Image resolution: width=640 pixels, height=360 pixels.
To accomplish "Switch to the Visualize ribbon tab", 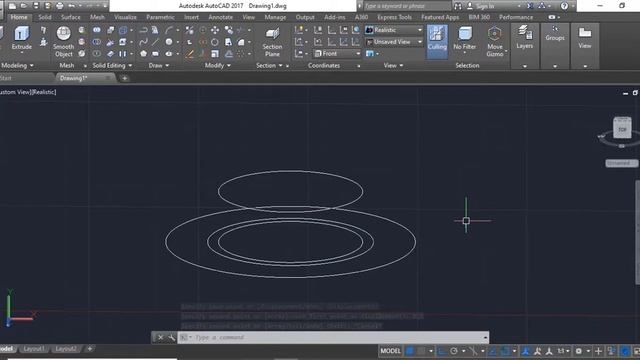I will pyautogui.click(x=125, y=17).
